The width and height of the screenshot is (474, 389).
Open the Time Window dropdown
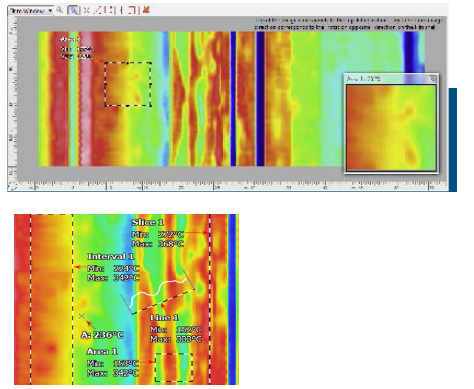point(30,11)
